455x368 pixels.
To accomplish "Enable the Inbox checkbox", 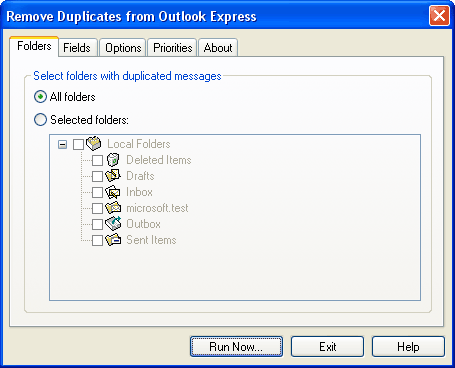I will tap(97, 192).
